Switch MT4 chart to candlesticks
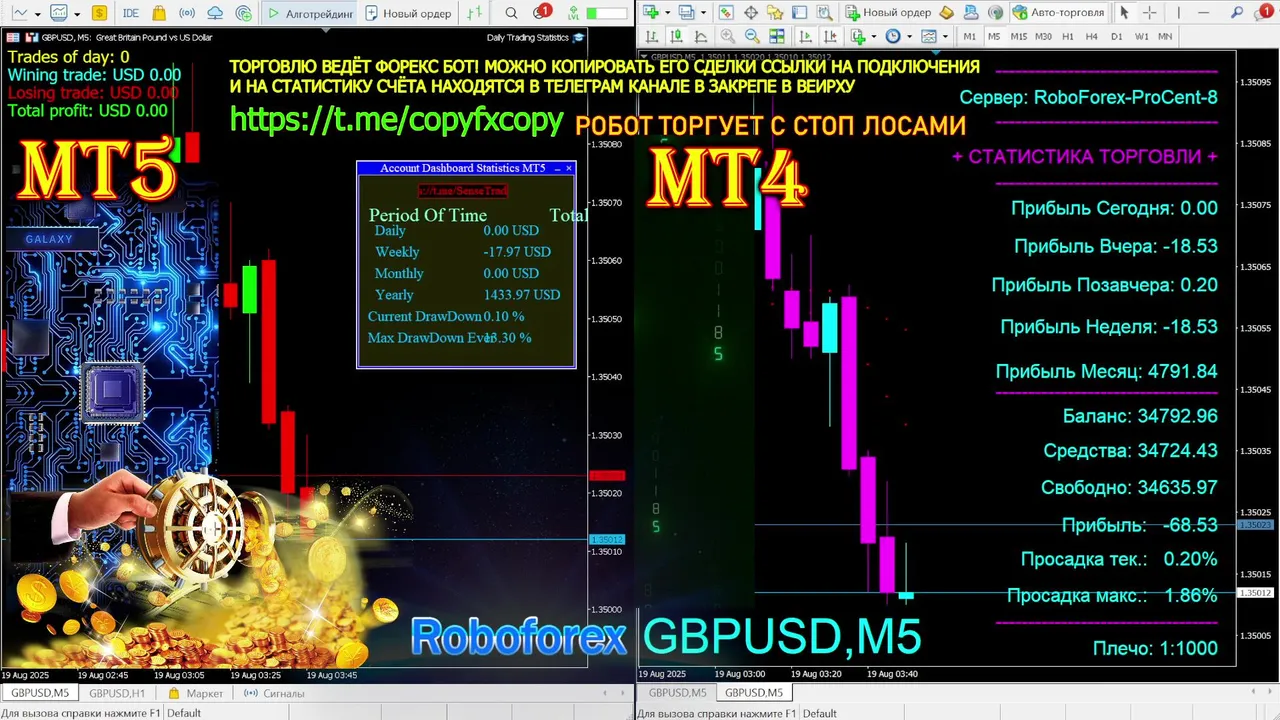1280x720 pixels. [x=676, y=36]
